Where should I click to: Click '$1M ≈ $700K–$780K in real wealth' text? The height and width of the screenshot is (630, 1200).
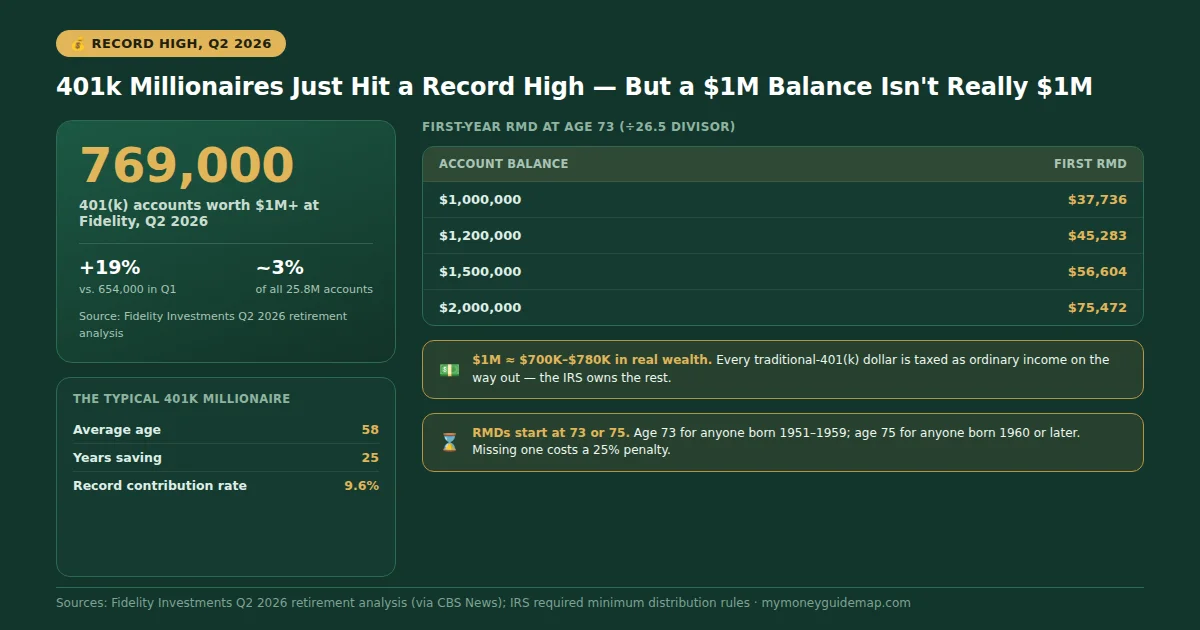coord(592,360)
